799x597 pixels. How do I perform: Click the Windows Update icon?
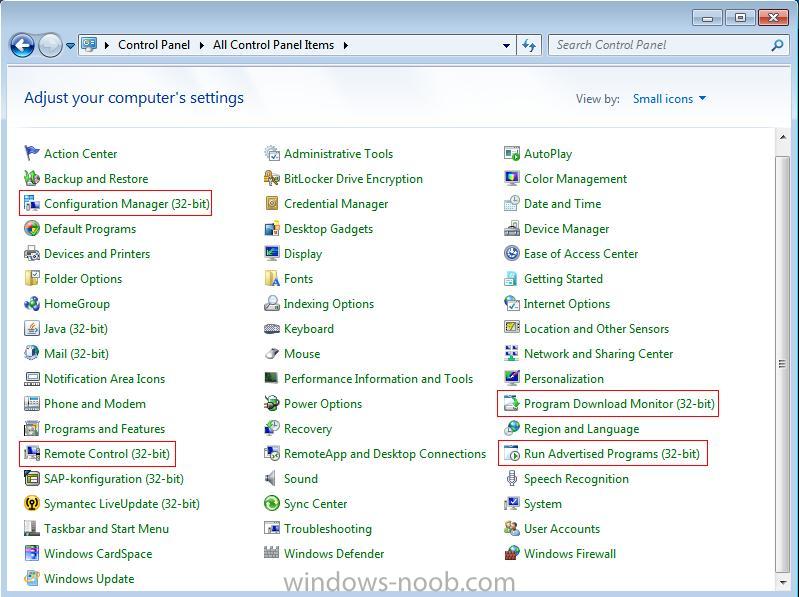[32, 578]
